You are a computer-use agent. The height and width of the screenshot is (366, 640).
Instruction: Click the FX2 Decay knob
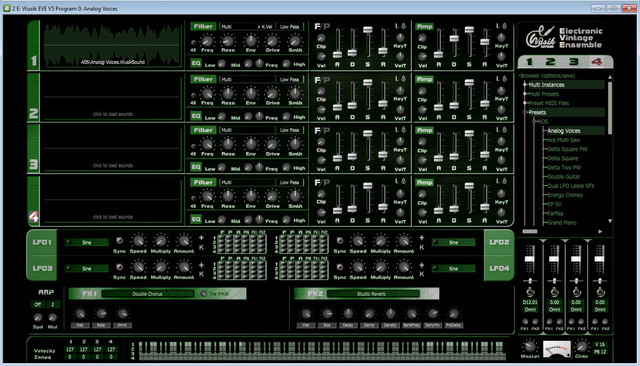tap(348, 313)
